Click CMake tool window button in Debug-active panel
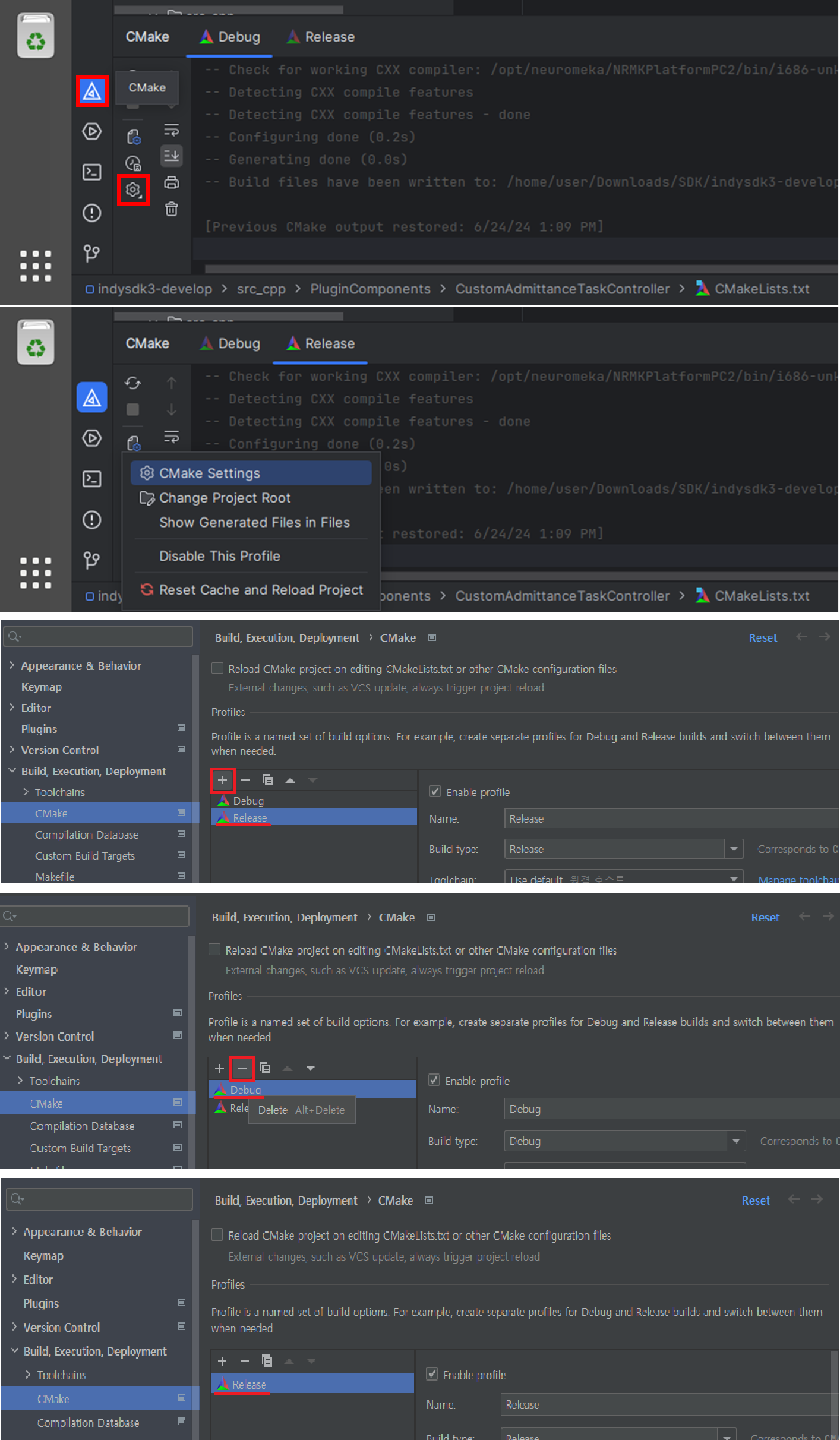Screen dimensions: 840x1440 tap(92, 91)
